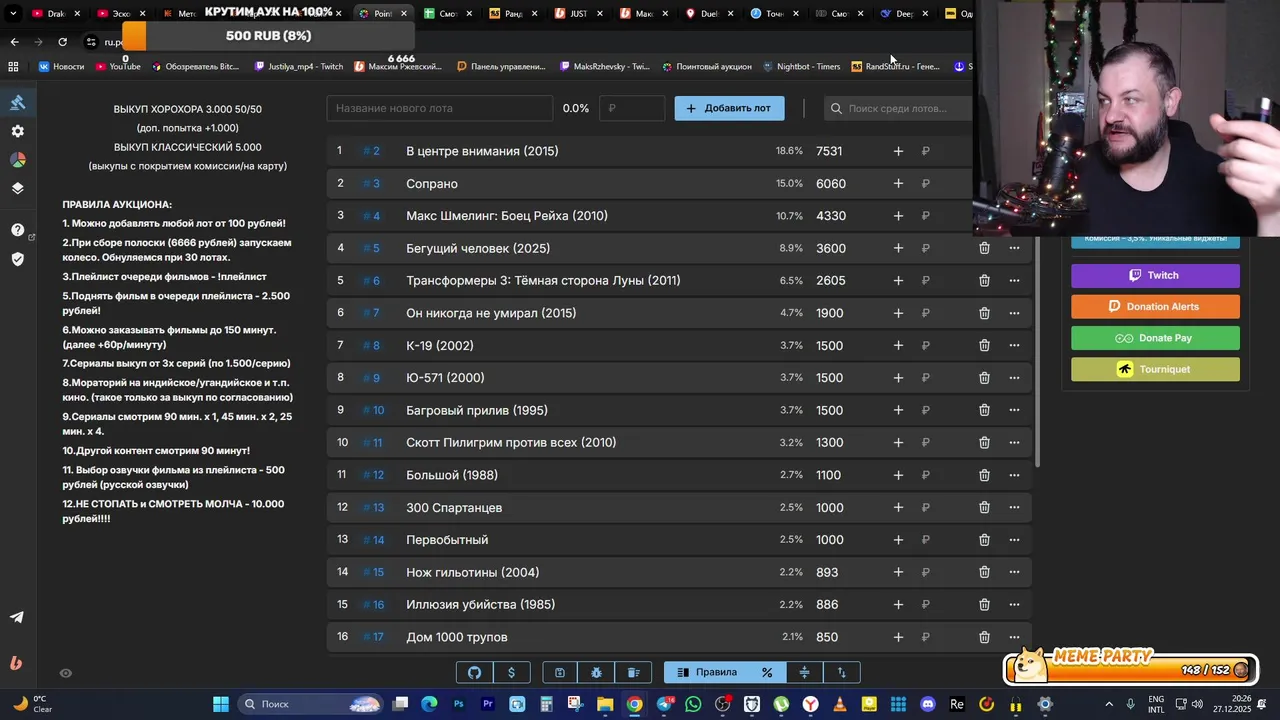Delete the Трансформеры 3 lot
1280x720 pixels.
(984, 281)
